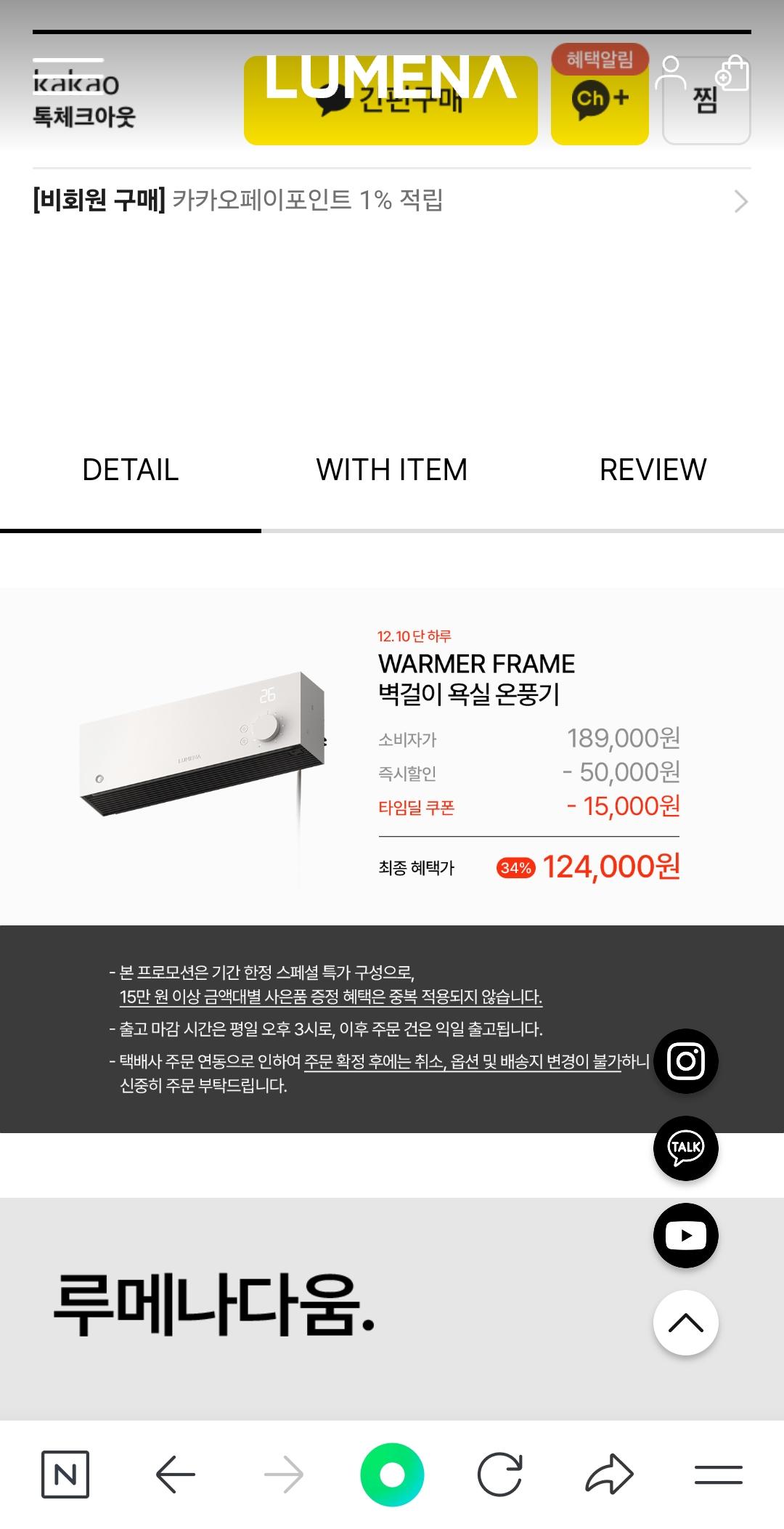Switch to the WITH ITEM tab
Viewport: 784px width, 1529px height.
(x=392, y=470)
